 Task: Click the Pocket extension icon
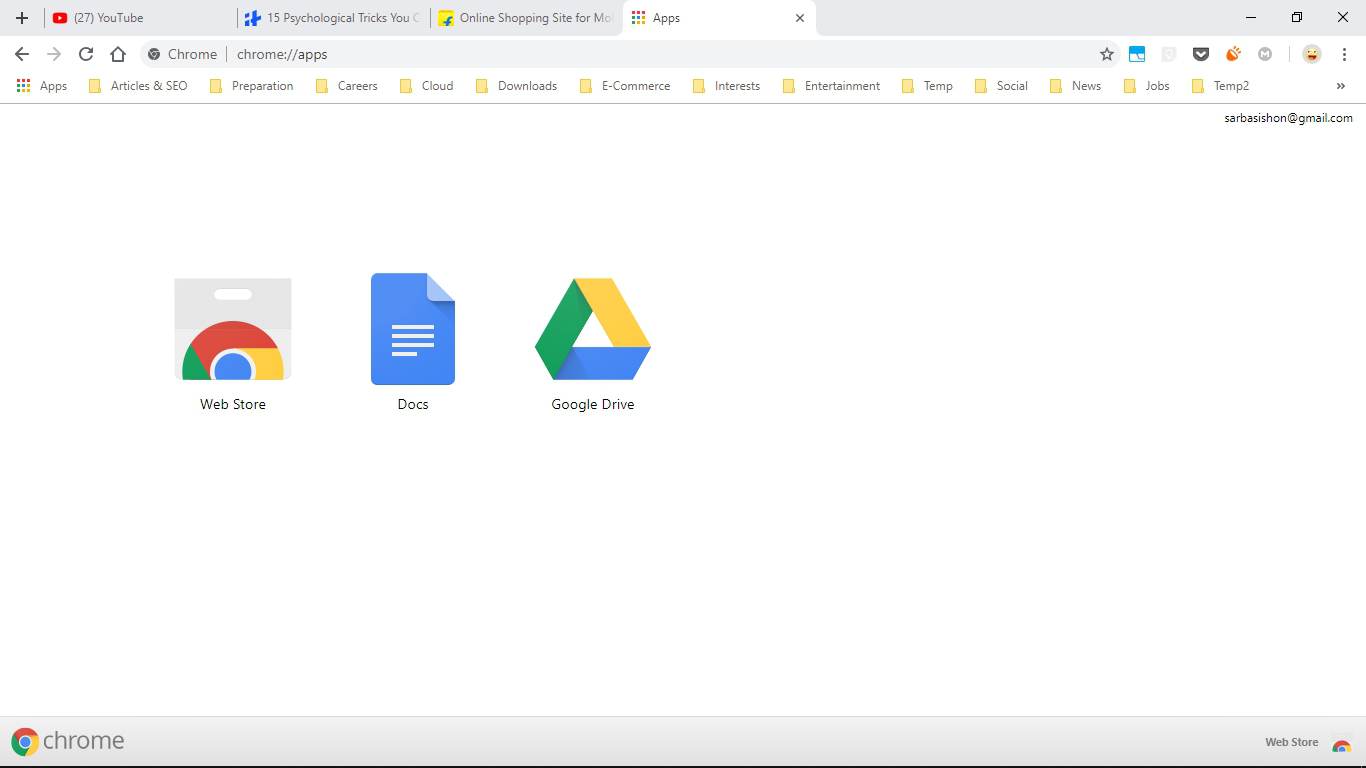pos(1201,54)
